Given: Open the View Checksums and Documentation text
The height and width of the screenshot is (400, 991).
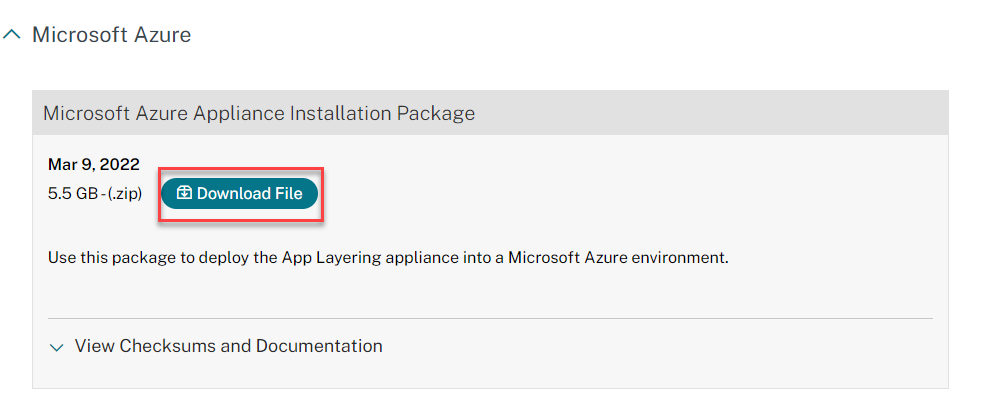Looking at the screenshot, I should [x=228, y=347].
